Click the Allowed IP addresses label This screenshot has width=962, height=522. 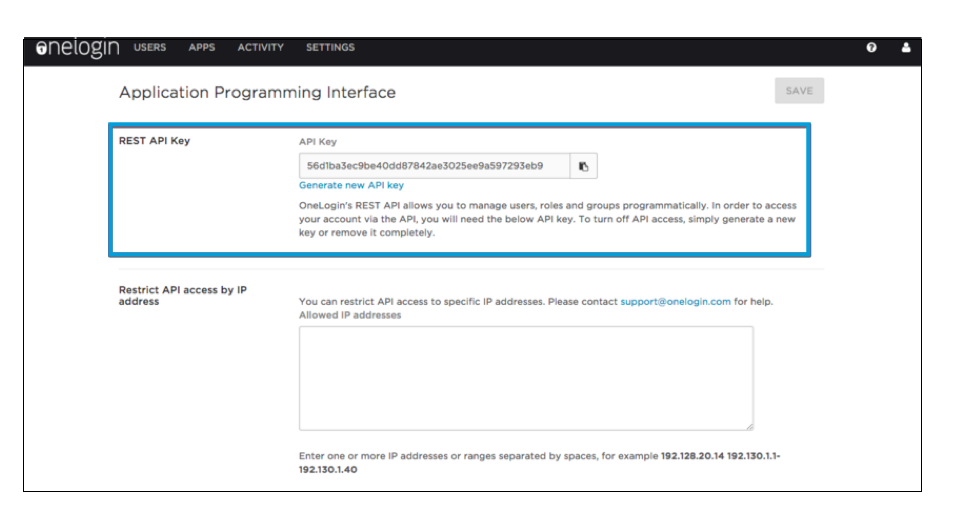pyautogui.click(x=350, y=315)
